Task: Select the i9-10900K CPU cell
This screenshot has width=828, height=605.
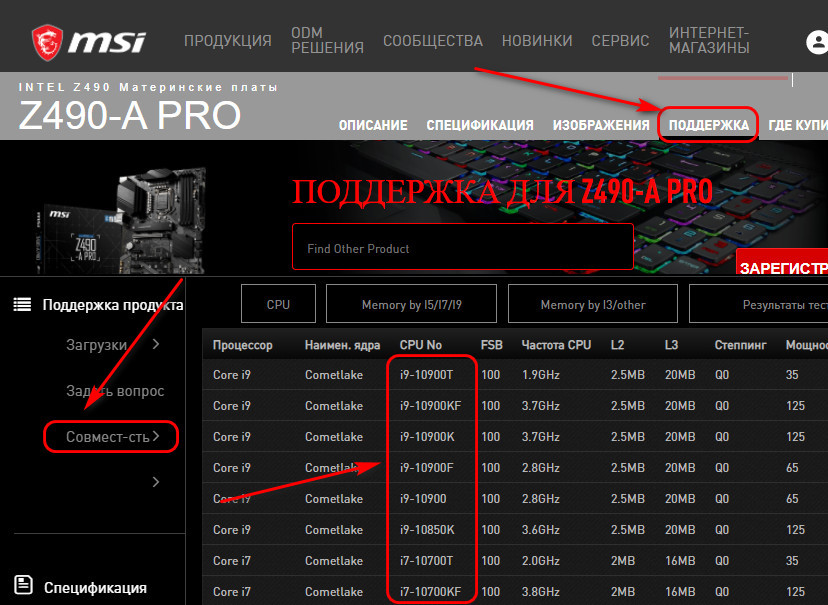Action: (427, 437)
